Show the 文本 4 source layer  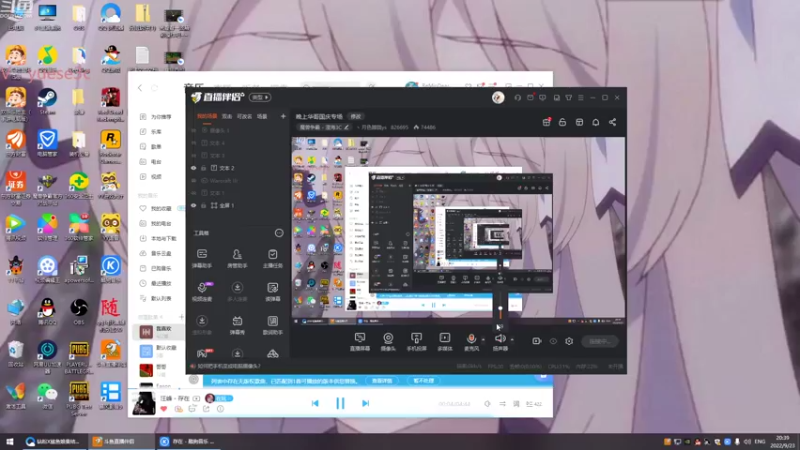[x=193, y=143]
